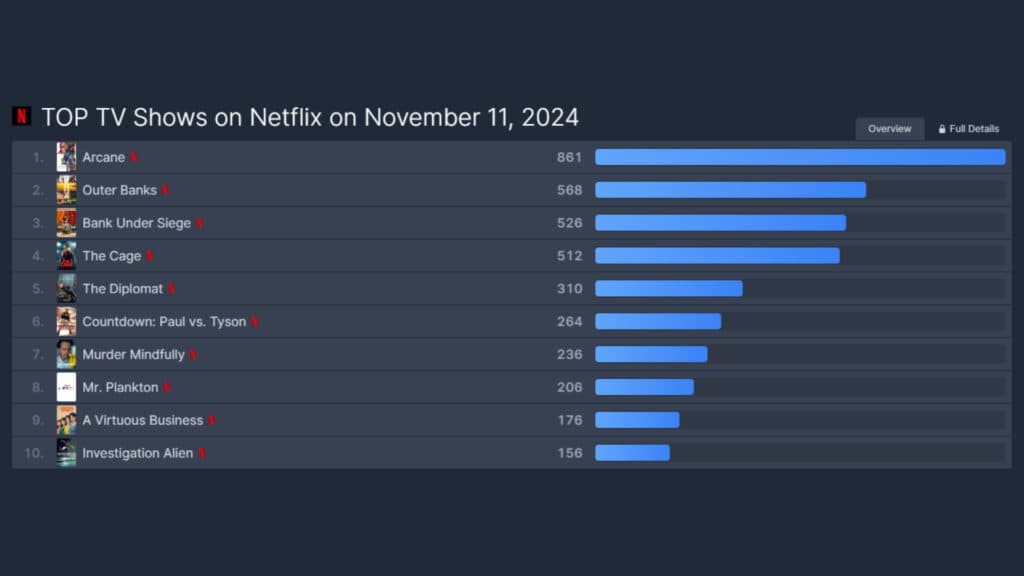The image size is (1024, 576).
Task: Click the rank number 10 for Investigation Alien
Action: pos(35,453)
